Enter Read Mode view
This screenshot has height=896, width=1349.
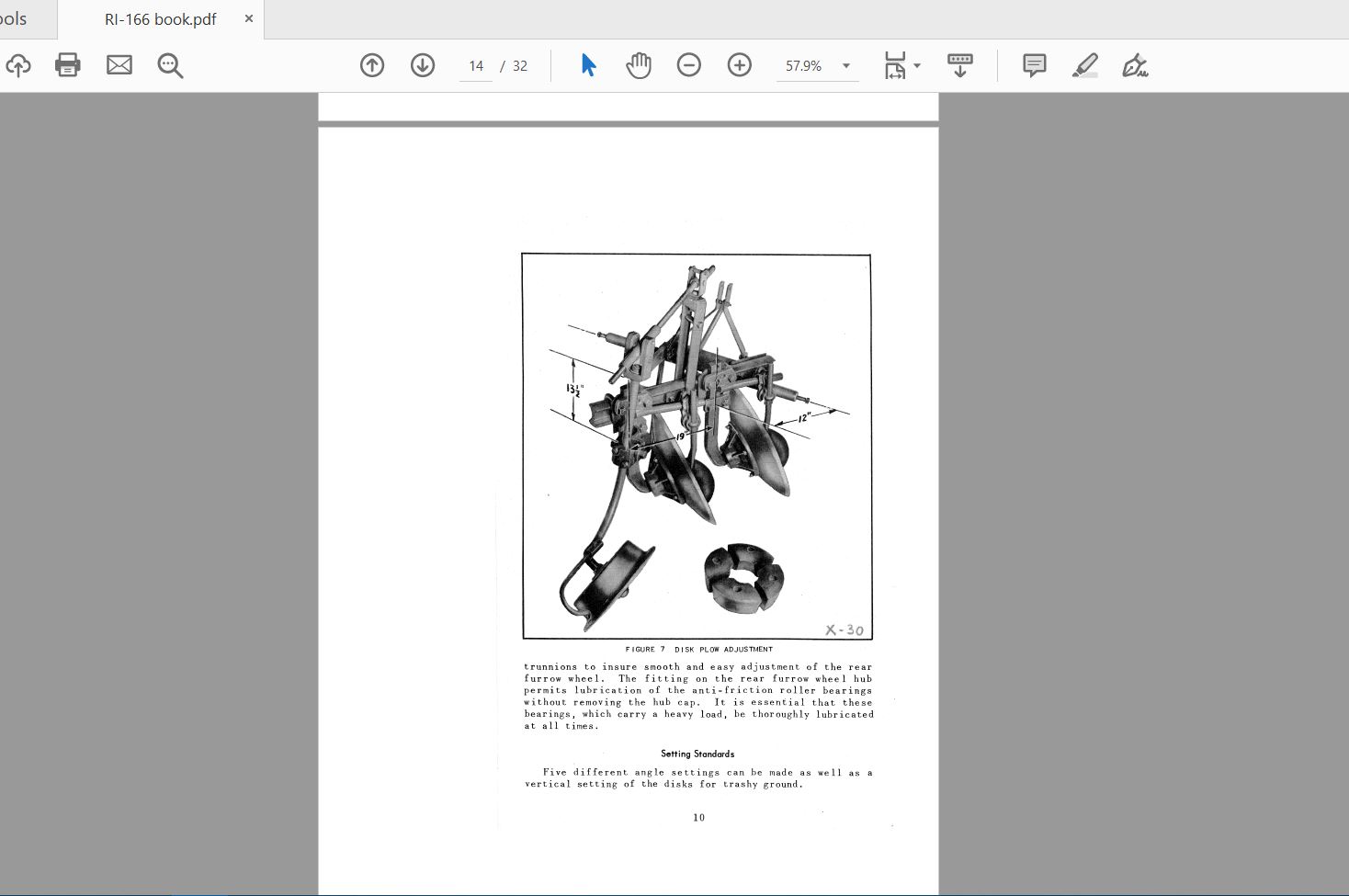point(959,65)
